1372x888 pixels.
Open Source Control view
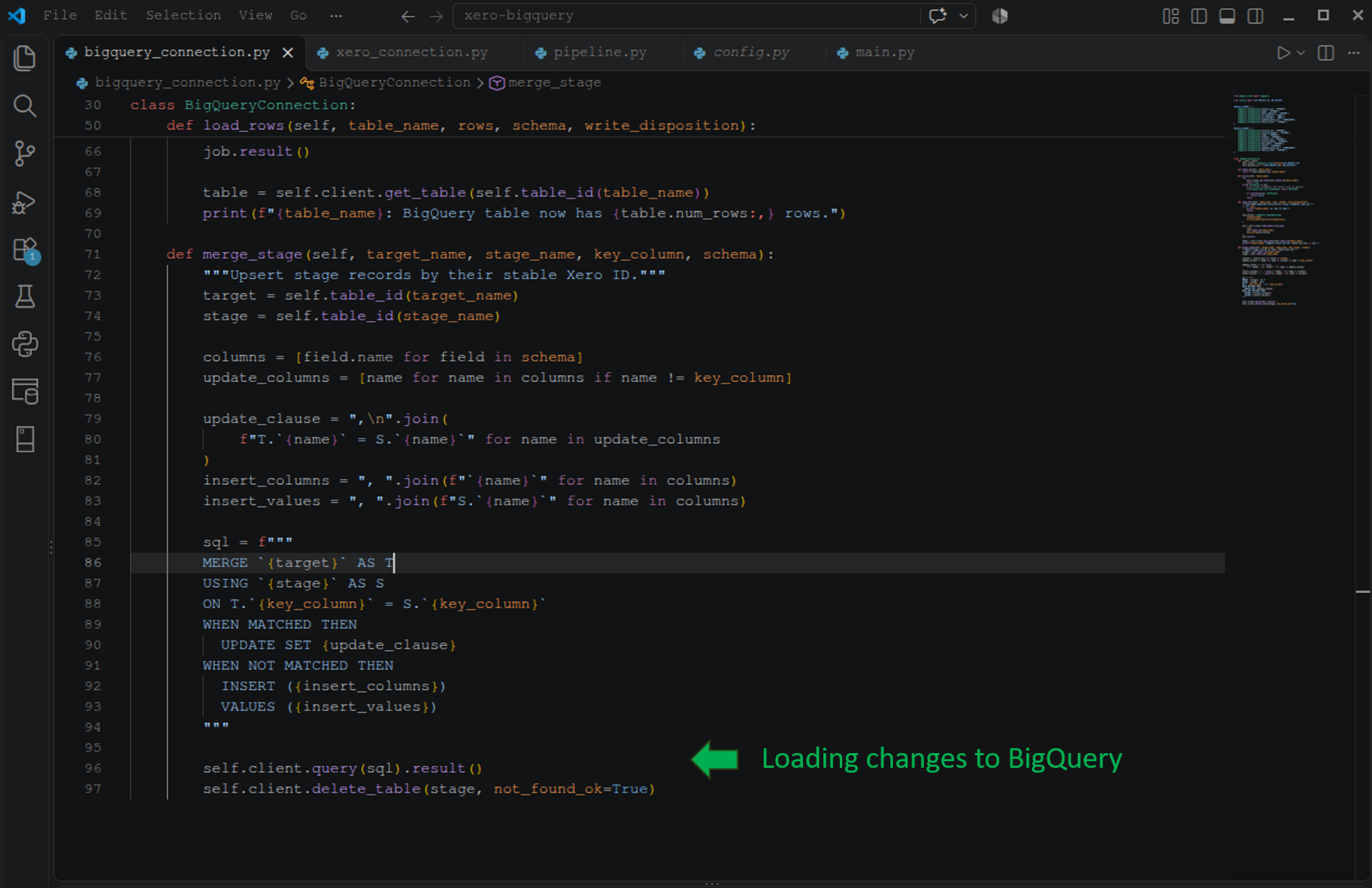pyautogui.click(x=25, y=153)
